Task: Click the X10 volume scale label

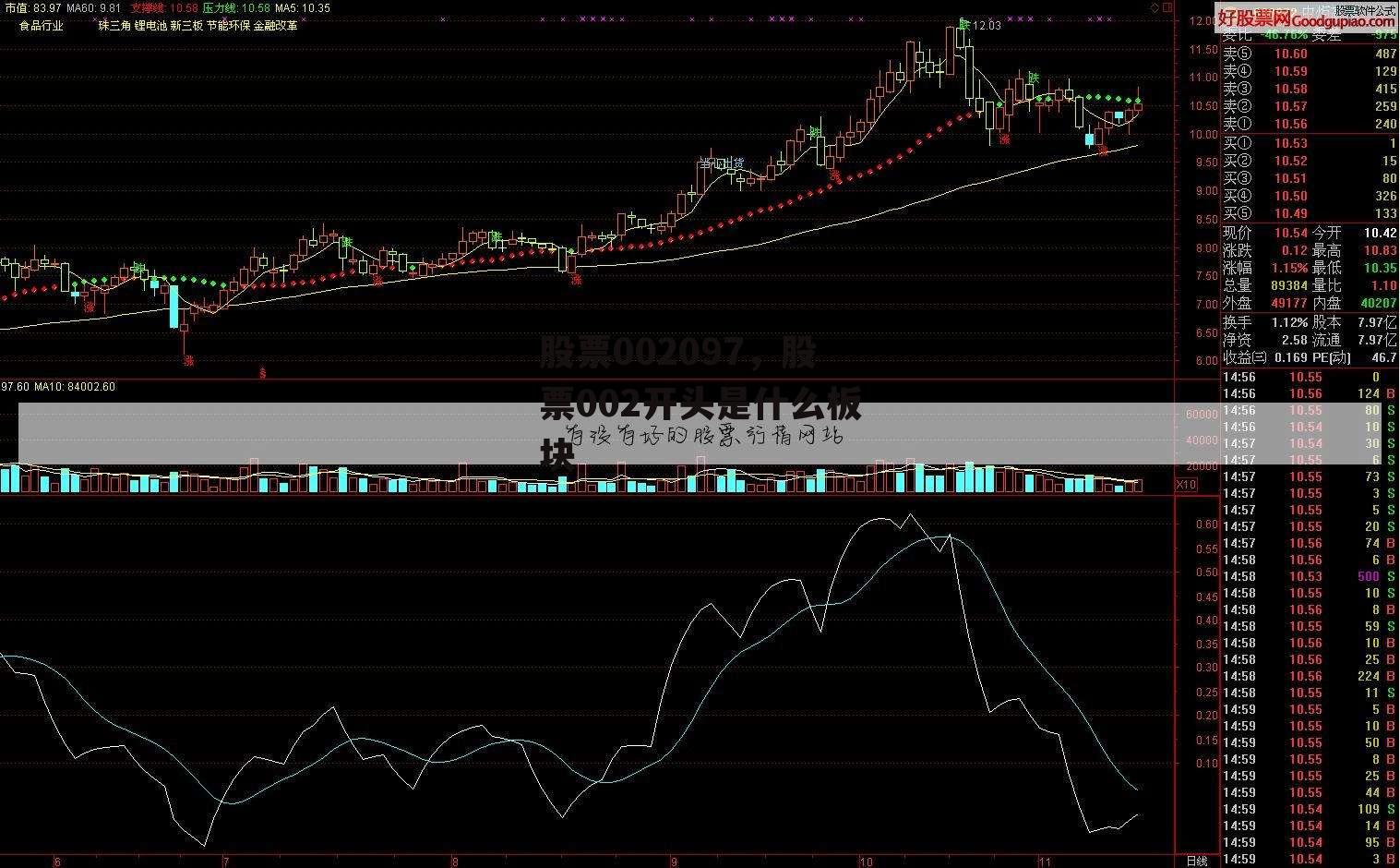Action: [x=1186, y=484]
